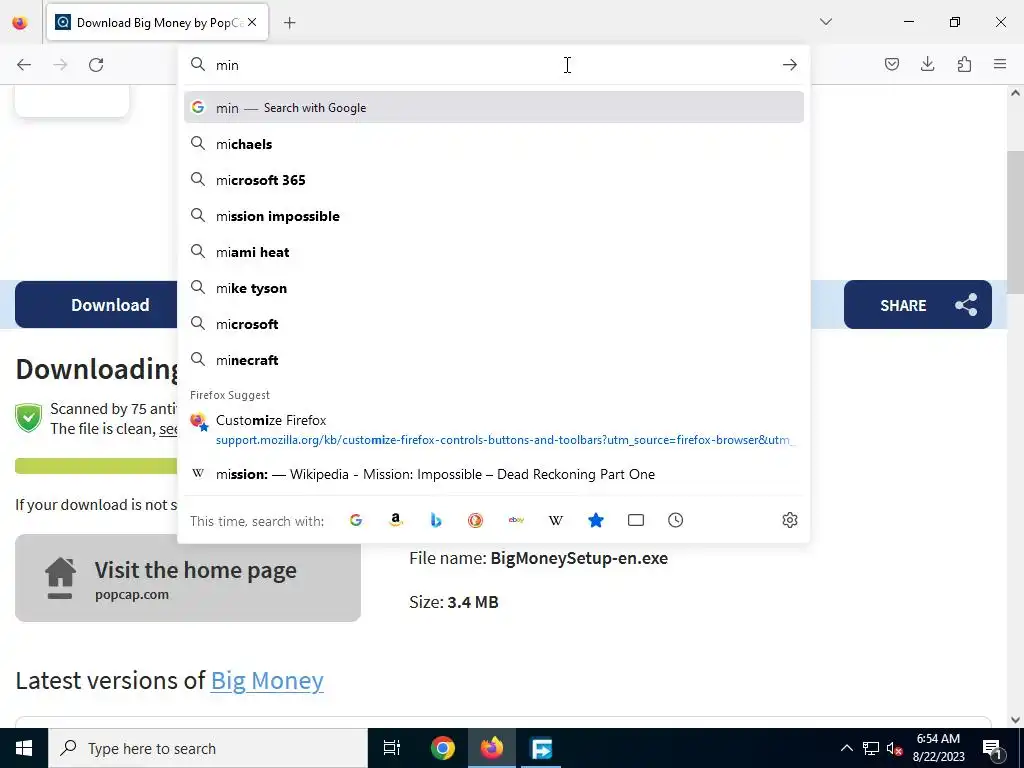Screen dimensions: 1024x768
Task: Search this time with Amazon icon
Action: 396,520
